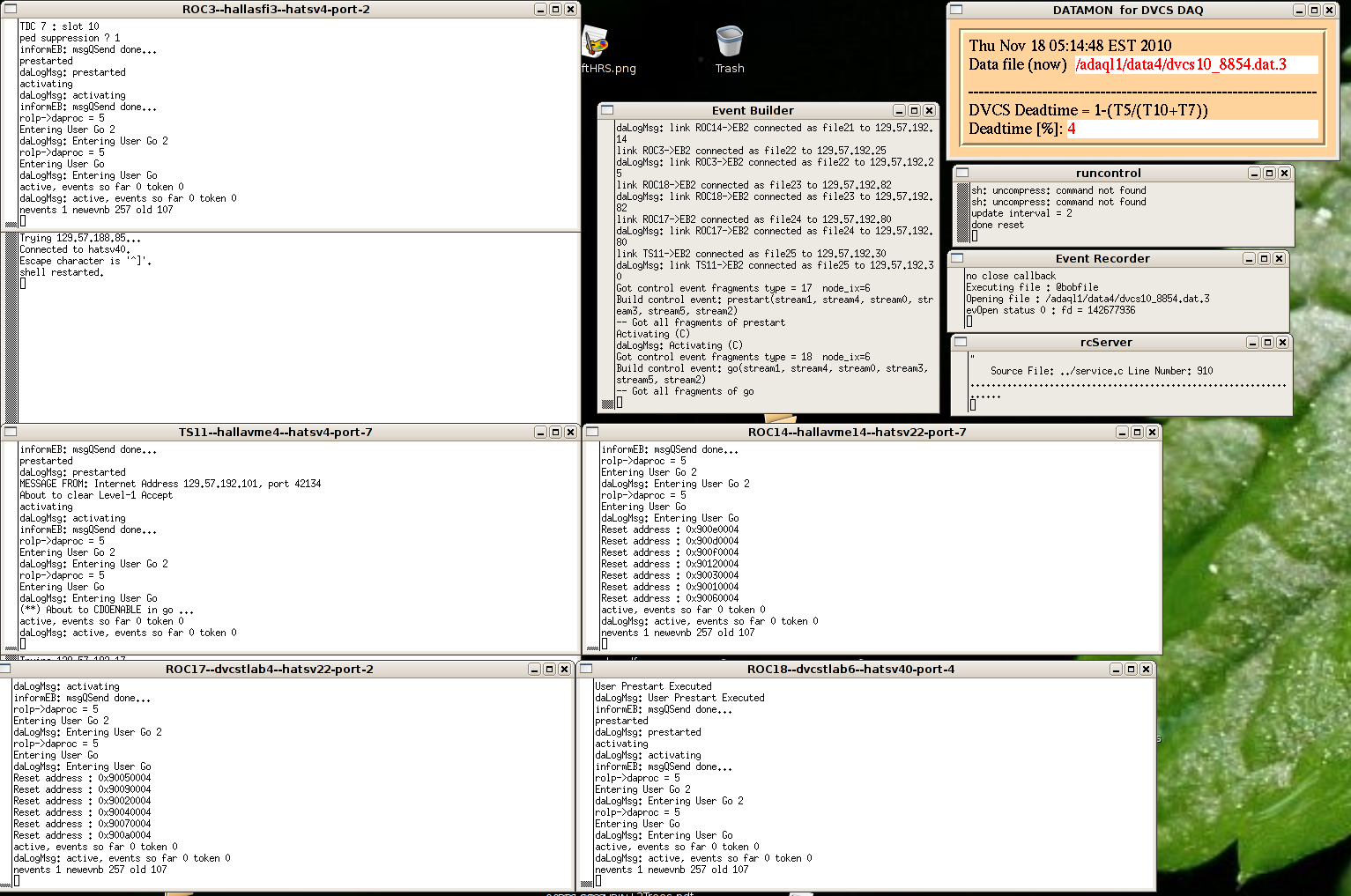Open window menu of Event Recorder
This screenshot has height=896, width=1351.
pyautogui.click(x=957, y=259)
